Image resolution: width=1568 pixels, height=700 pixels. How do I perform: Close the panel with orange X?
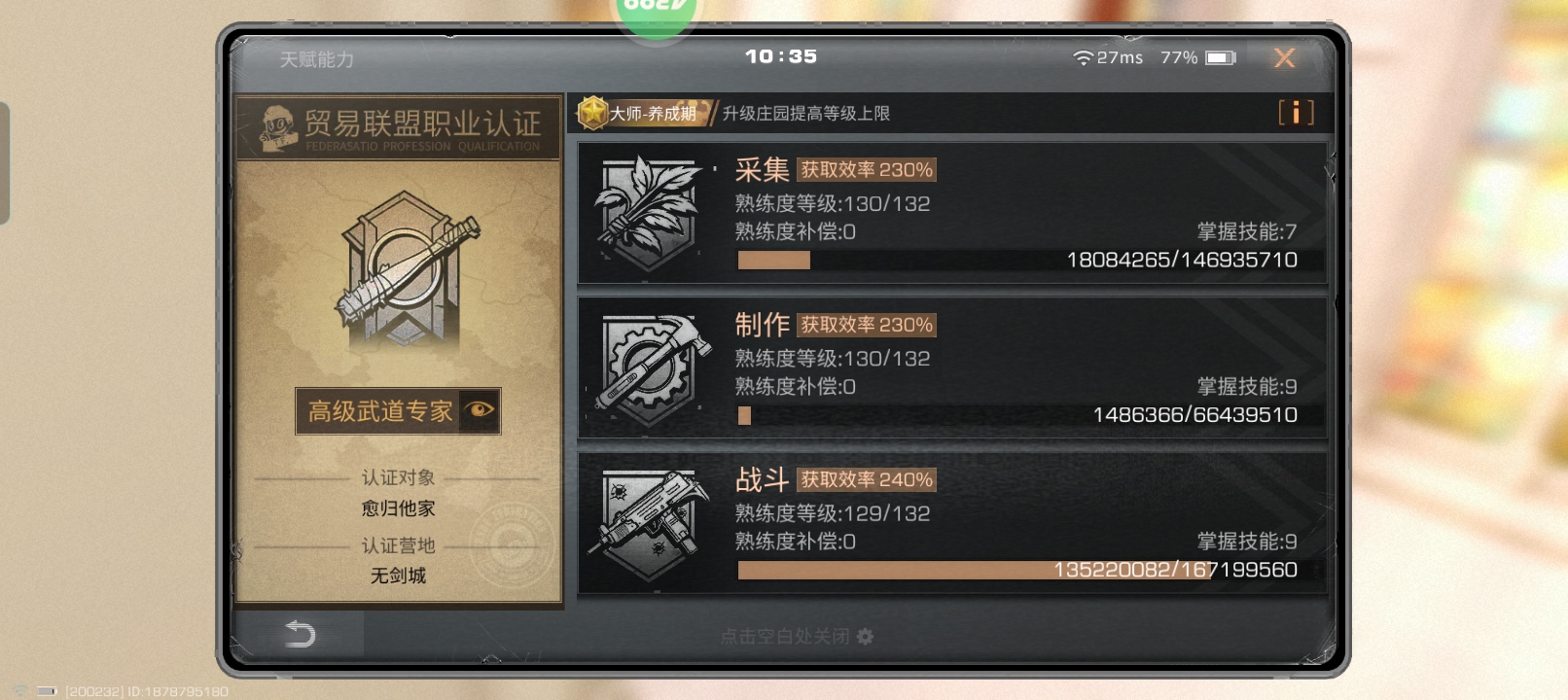tap(1285, 58)
